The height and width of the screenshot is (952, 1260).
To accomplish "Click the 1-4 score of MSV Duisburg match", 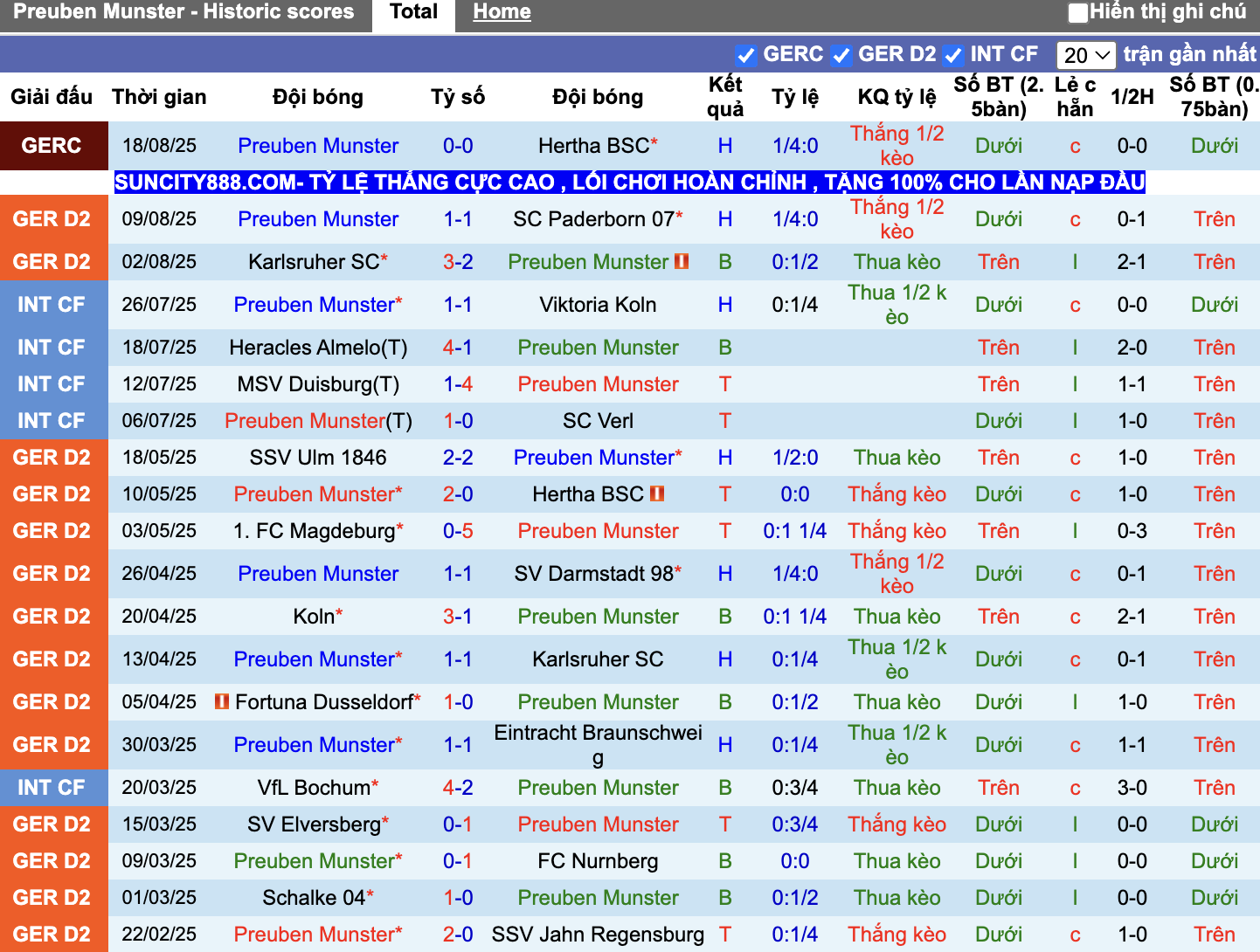I will click(x=458, y=384).
